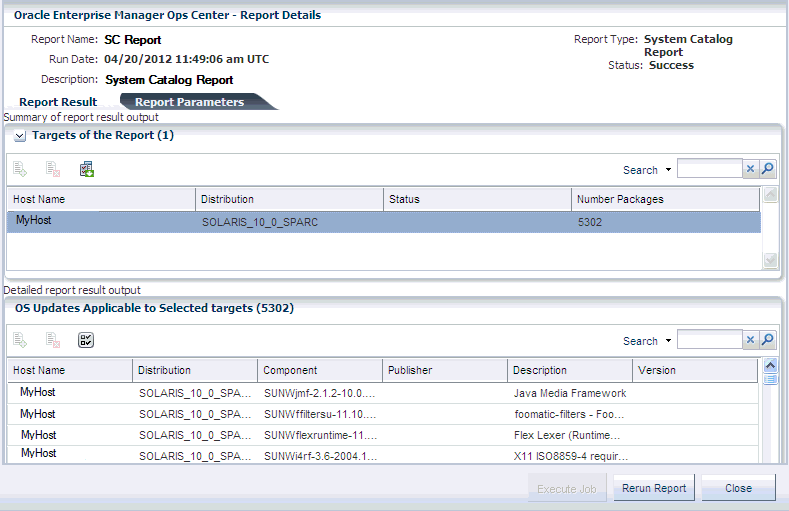
Task: Close the Report Details dialog
Action: click(738, 488)
